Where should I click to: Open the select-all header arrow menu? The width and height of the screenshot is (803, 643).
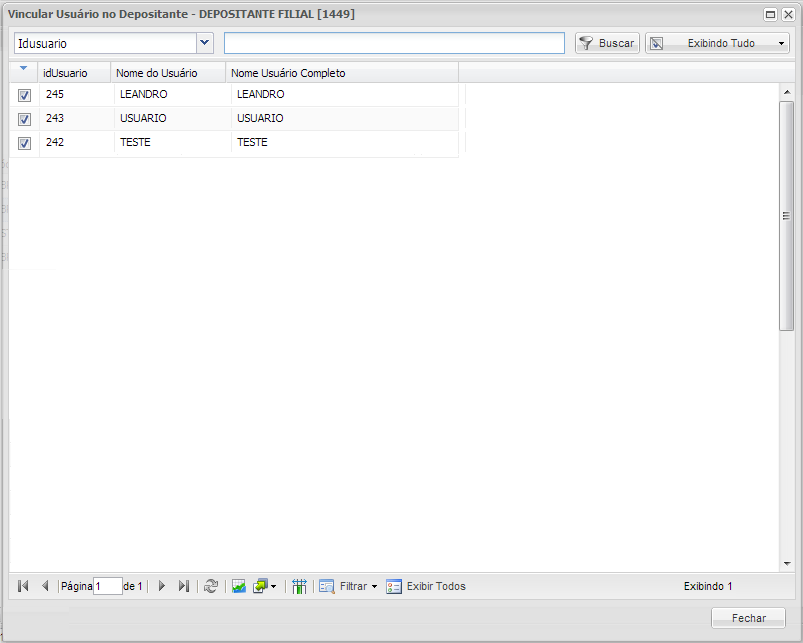(x=24, y=68)
